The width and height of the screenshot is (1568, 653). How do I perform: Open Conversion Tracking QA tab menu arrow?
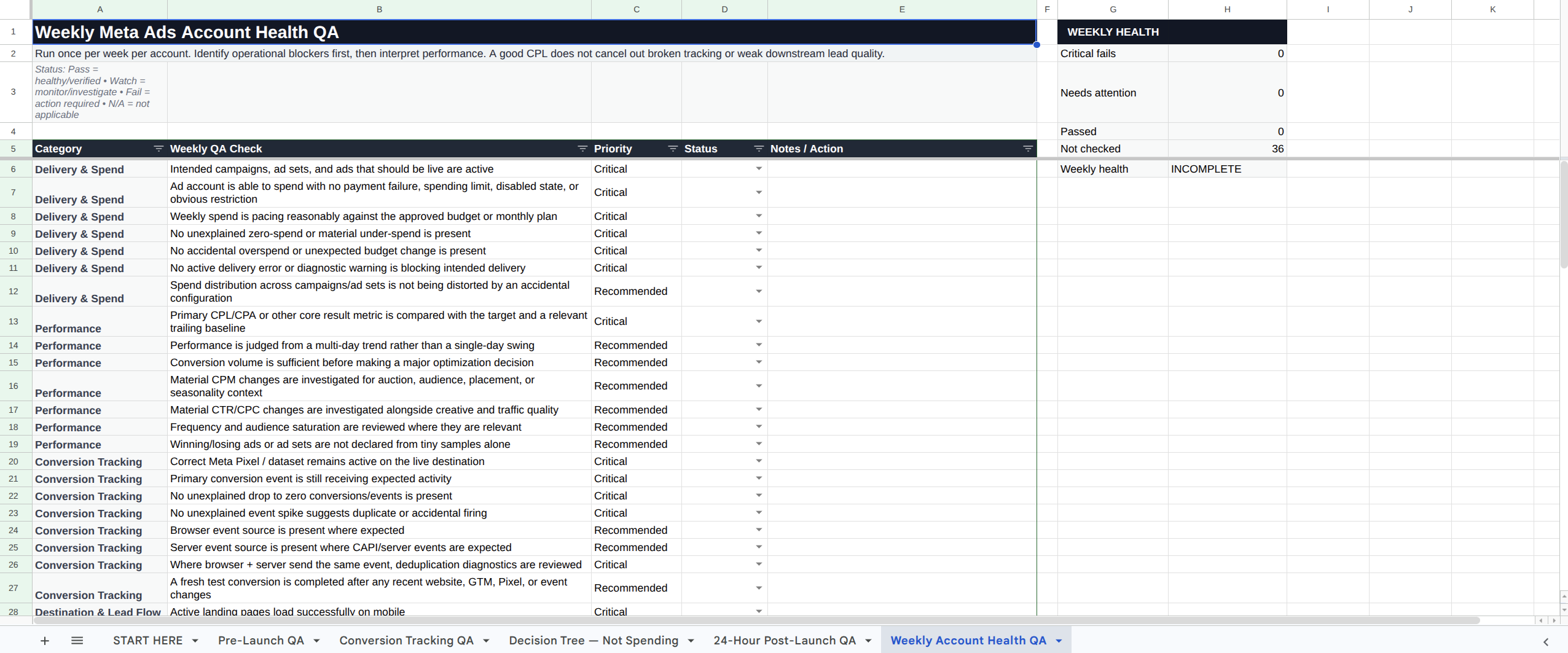point(486,641)
